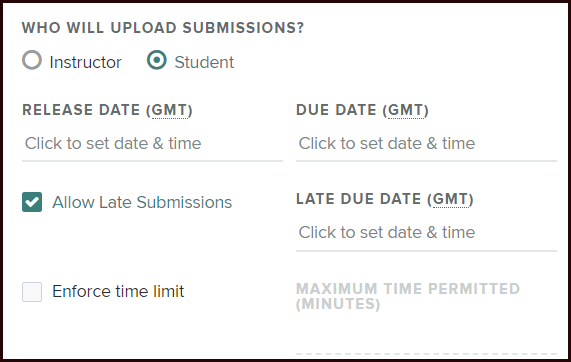Open the Due Date date-time field

point(426,144)
